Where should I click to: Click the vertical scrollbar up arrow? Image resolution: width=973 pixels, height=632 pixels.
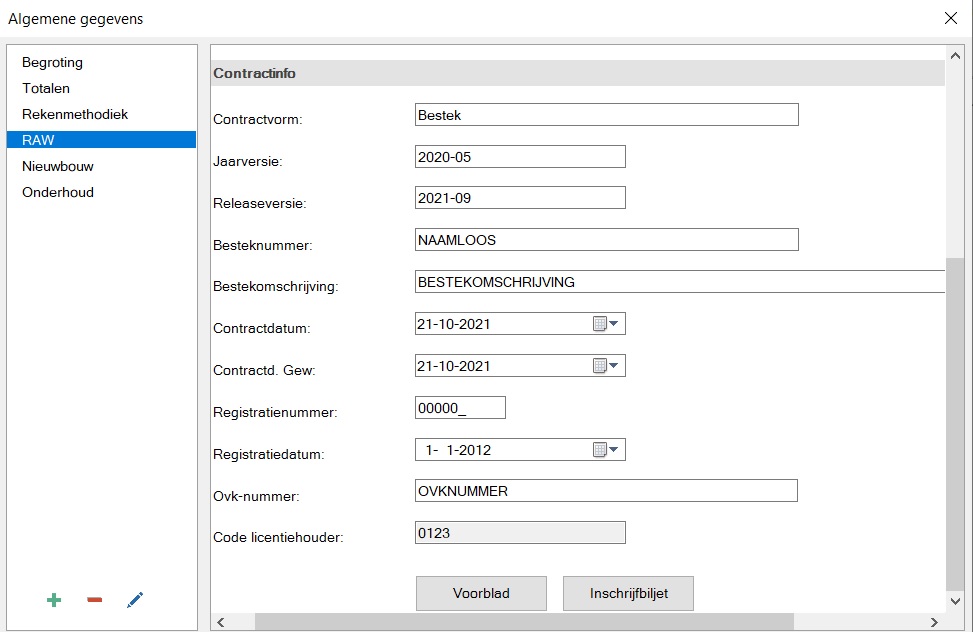click(x=955, y=54)
